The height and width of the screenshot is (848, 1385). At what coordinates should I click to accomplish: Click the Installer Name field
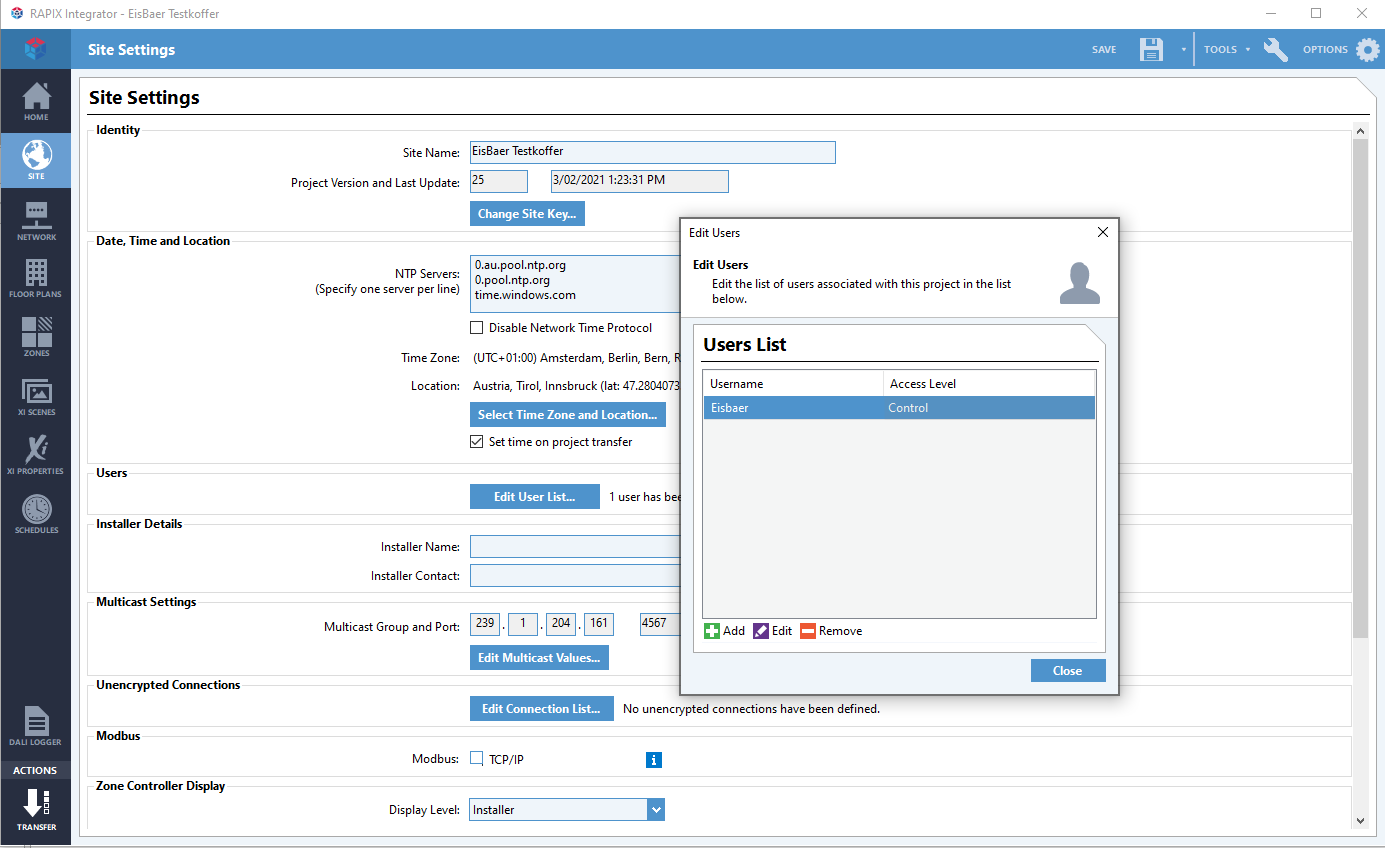tap(575, 547)
